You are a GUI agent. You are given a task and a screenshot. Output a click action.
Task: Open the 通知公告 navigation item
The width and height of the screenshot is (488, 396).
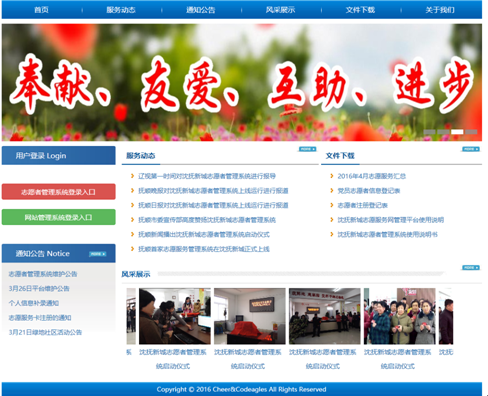[200, 10]
